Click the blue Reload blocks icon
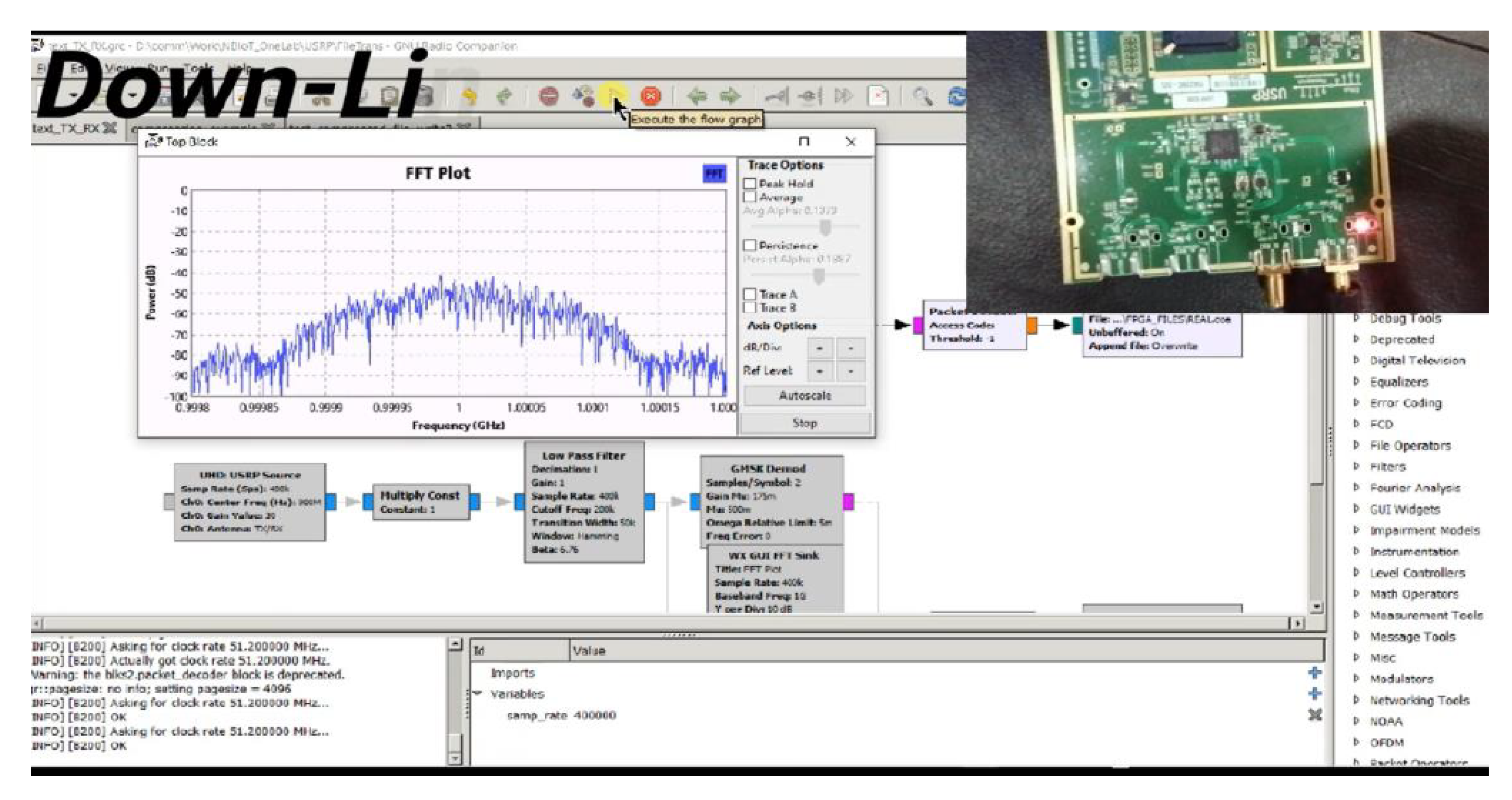The image size is (1512, 800). [957, 96]
